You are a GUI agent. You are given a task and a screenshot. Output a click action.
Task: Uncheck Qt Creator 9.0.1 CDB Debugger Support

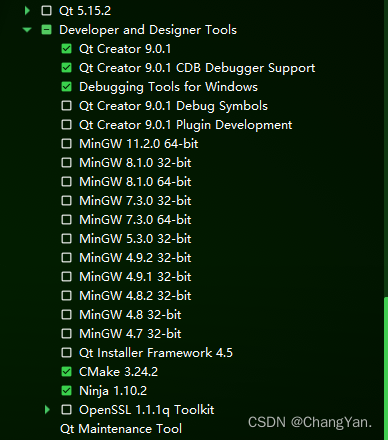[66, 68]
